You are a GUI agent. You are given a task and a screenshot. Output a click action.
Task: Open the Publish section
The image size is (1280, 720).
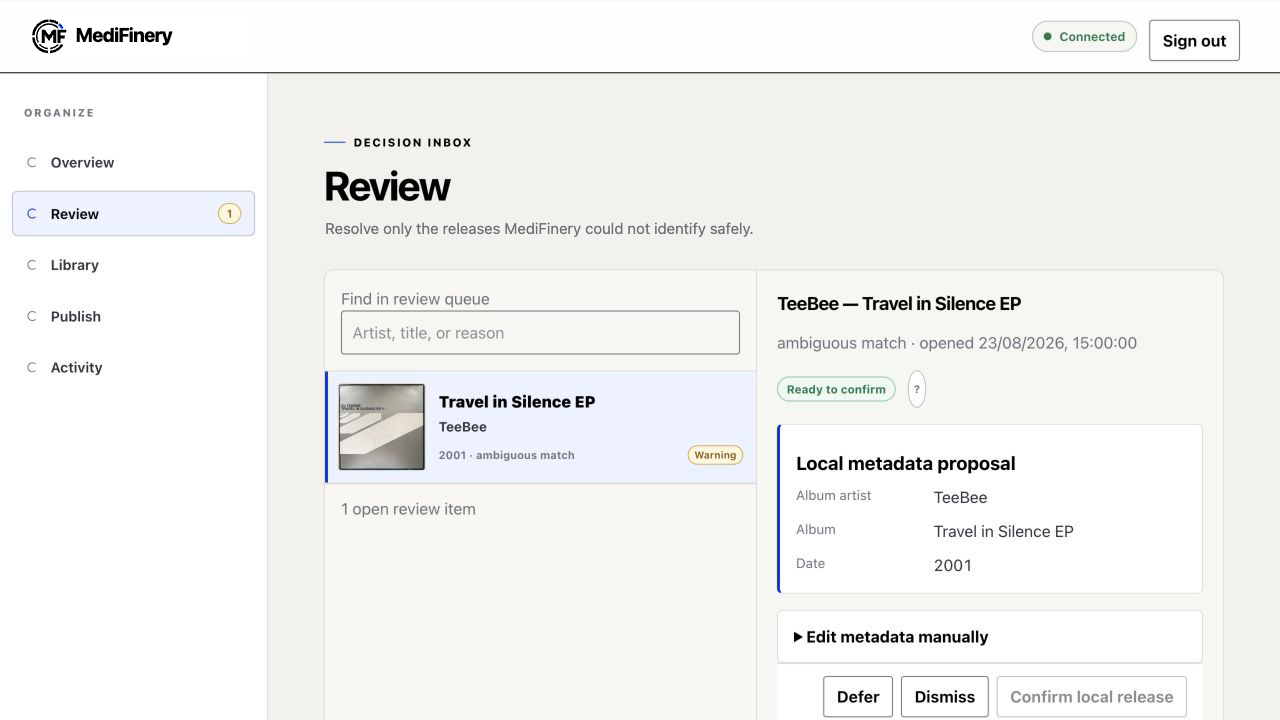click(x=133, y=316)
